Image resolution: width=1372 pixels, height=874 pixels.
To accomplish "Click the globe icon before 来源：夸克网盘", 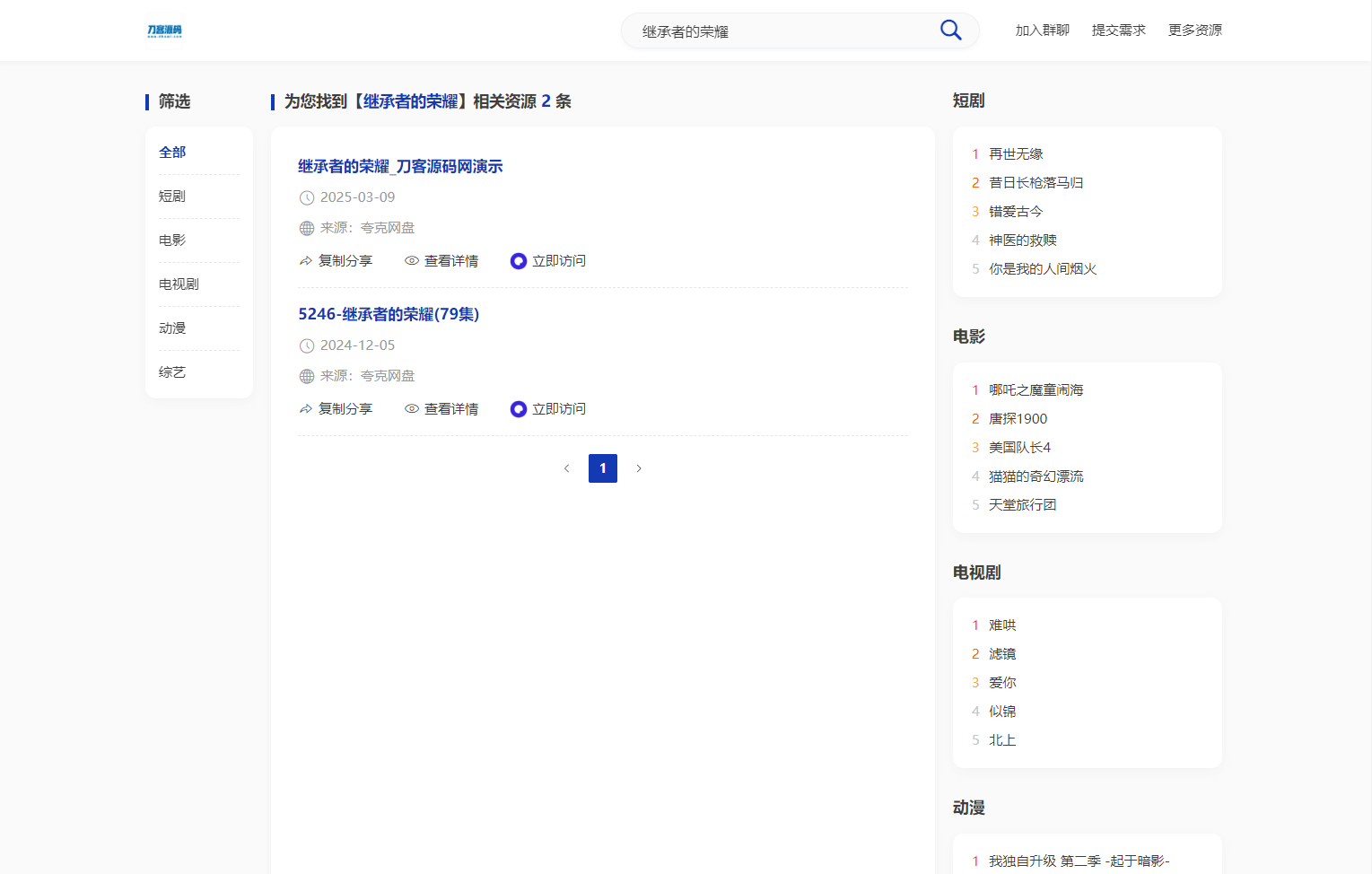I will tap(306, 228).
